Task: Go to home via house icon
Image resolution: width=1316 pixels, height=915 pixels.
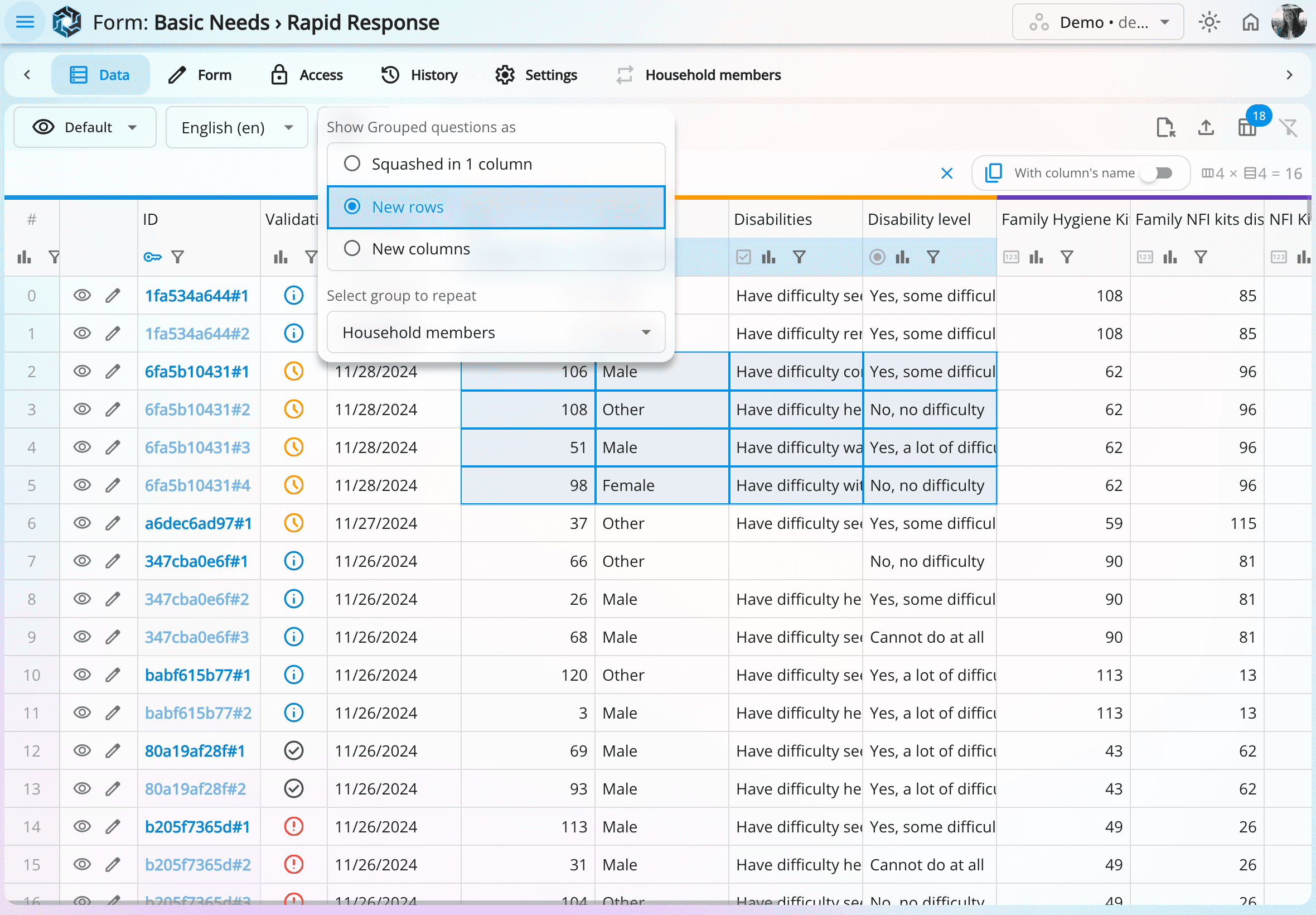Action: click(1250, 22)
